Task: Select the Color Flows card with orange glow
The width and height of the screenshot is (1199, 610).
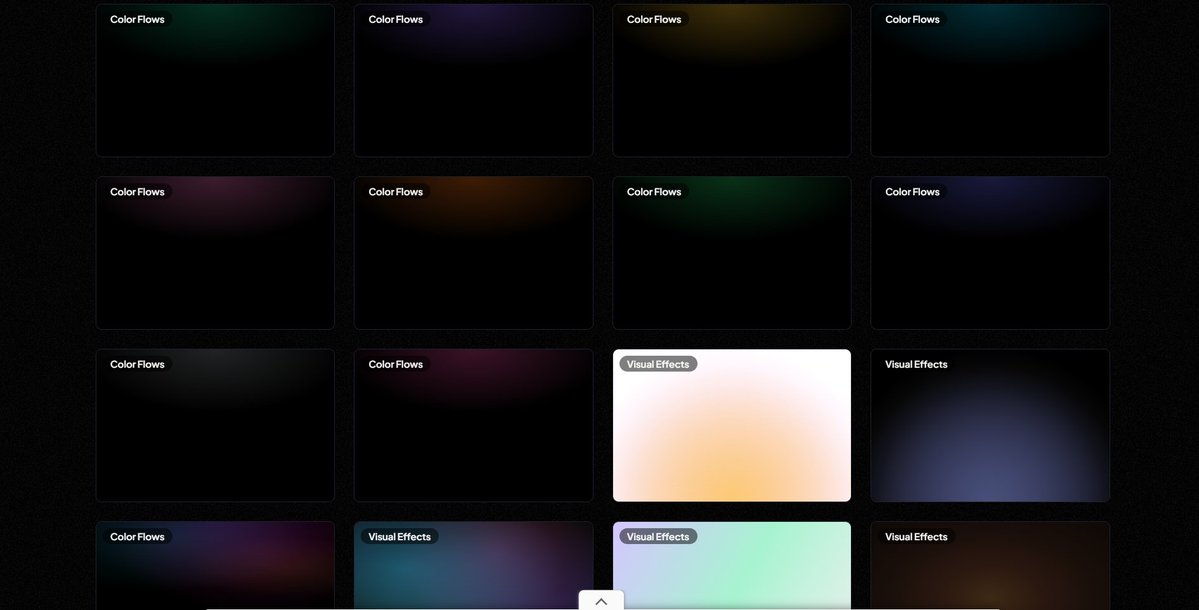Action: [x=473, y=253]
